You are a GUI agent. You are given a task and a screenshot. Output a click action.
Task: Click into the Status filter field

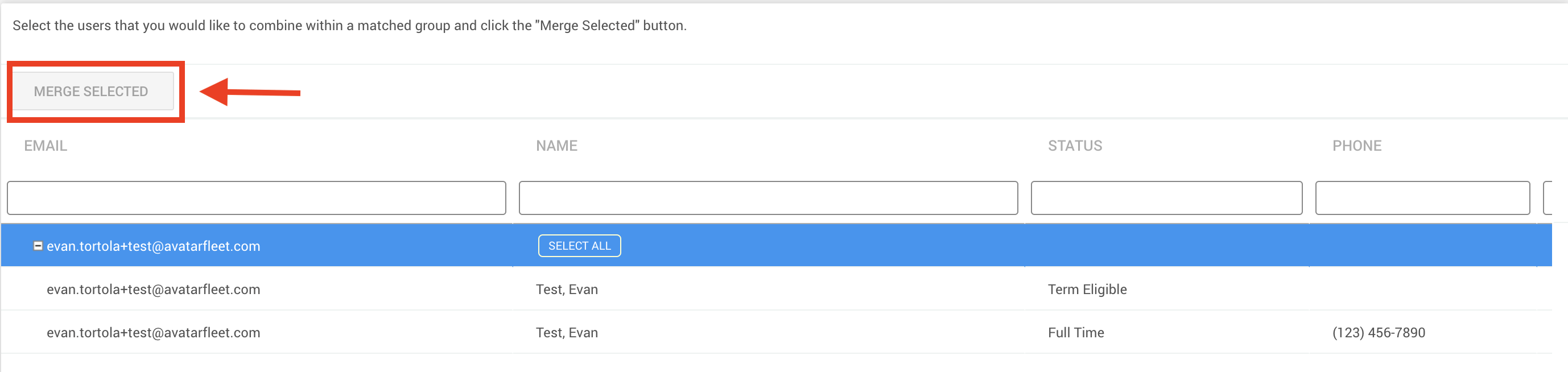click(1166, 198)
